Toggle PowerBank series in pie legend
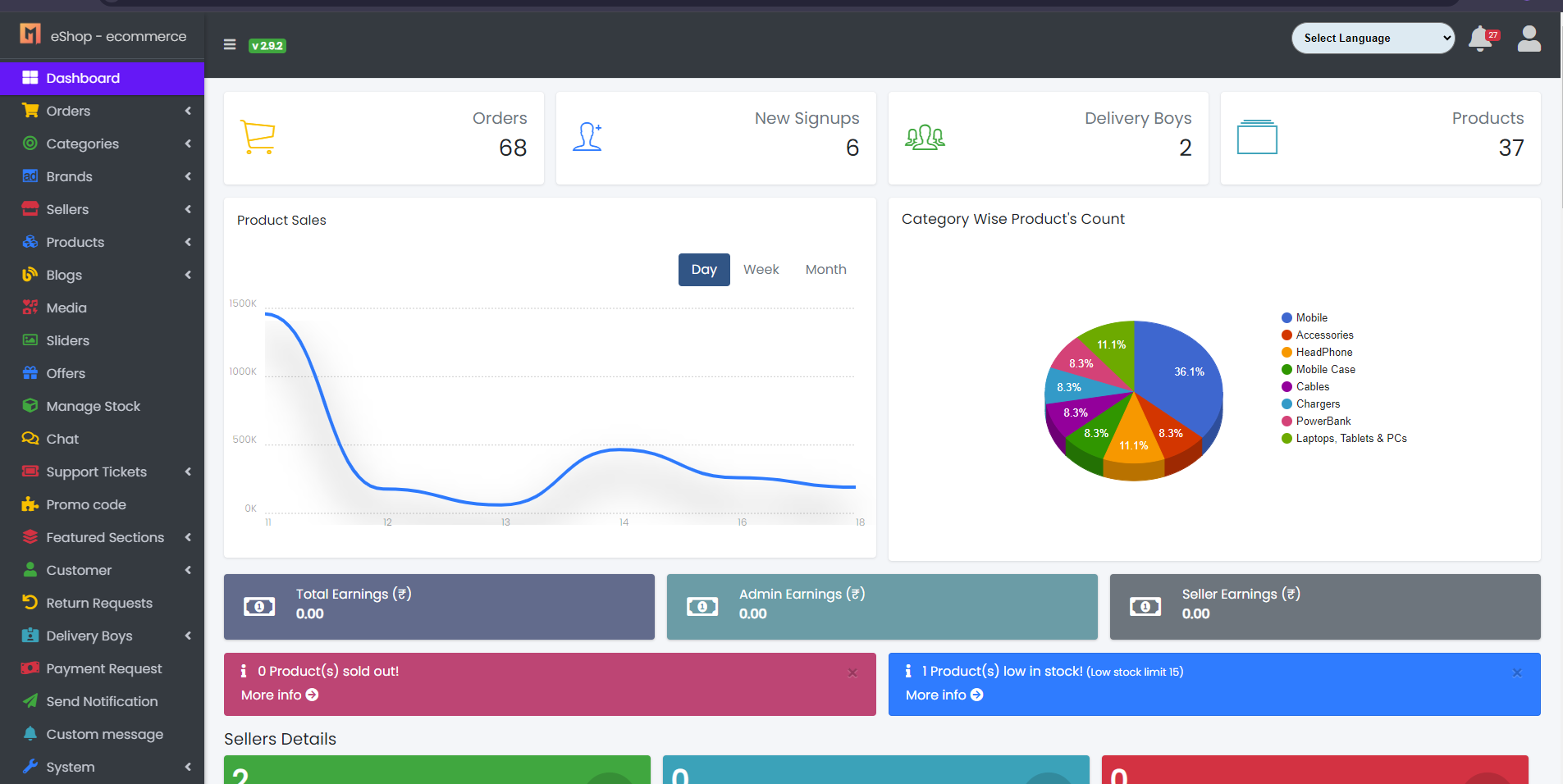The height and width of the screenshot is (784, 1563). click(1323, 422)
